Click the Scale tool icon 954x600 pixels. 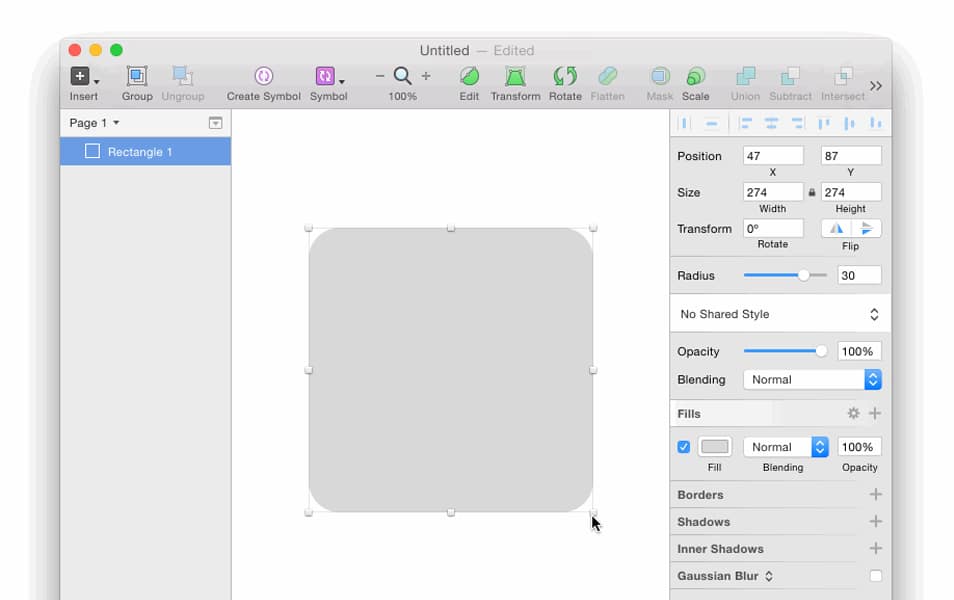[x=695, y=77]
